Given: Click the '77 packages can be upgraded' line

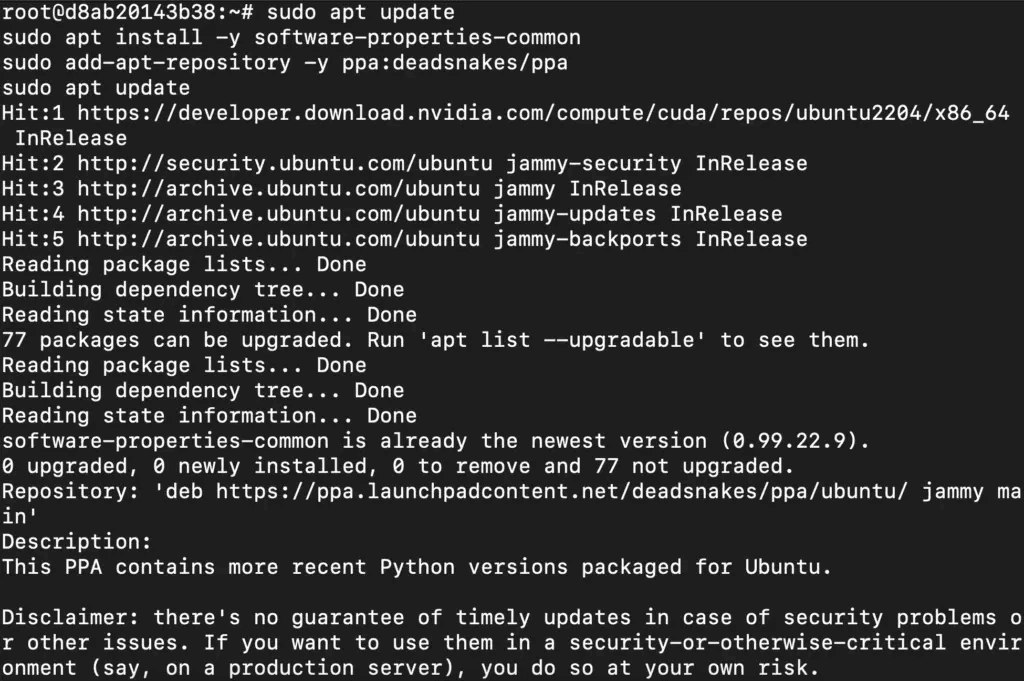Looking at the screenshot, I should click(436, 340).
